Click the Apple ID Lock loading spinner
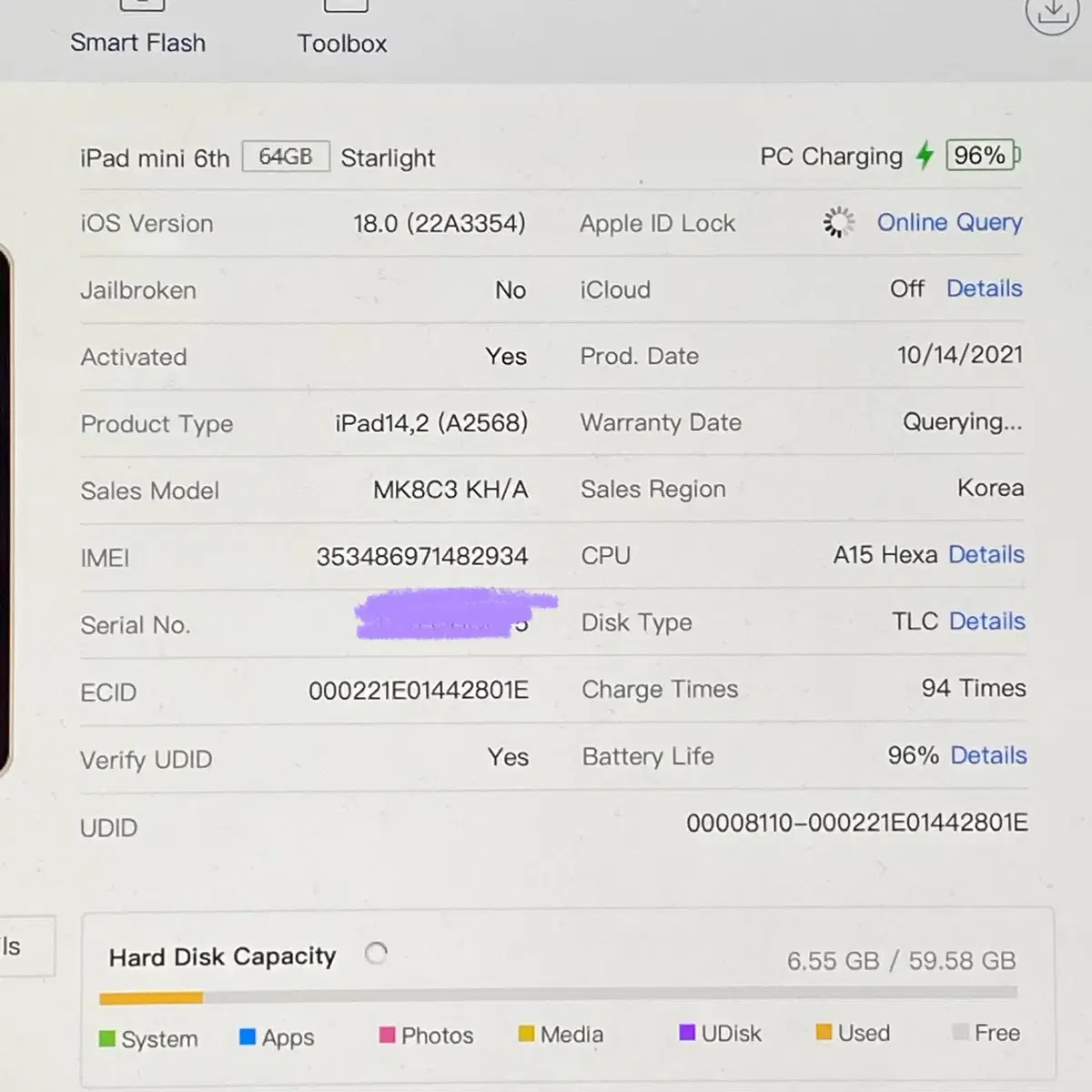1092x1092 pixels. tap(838, 222)
